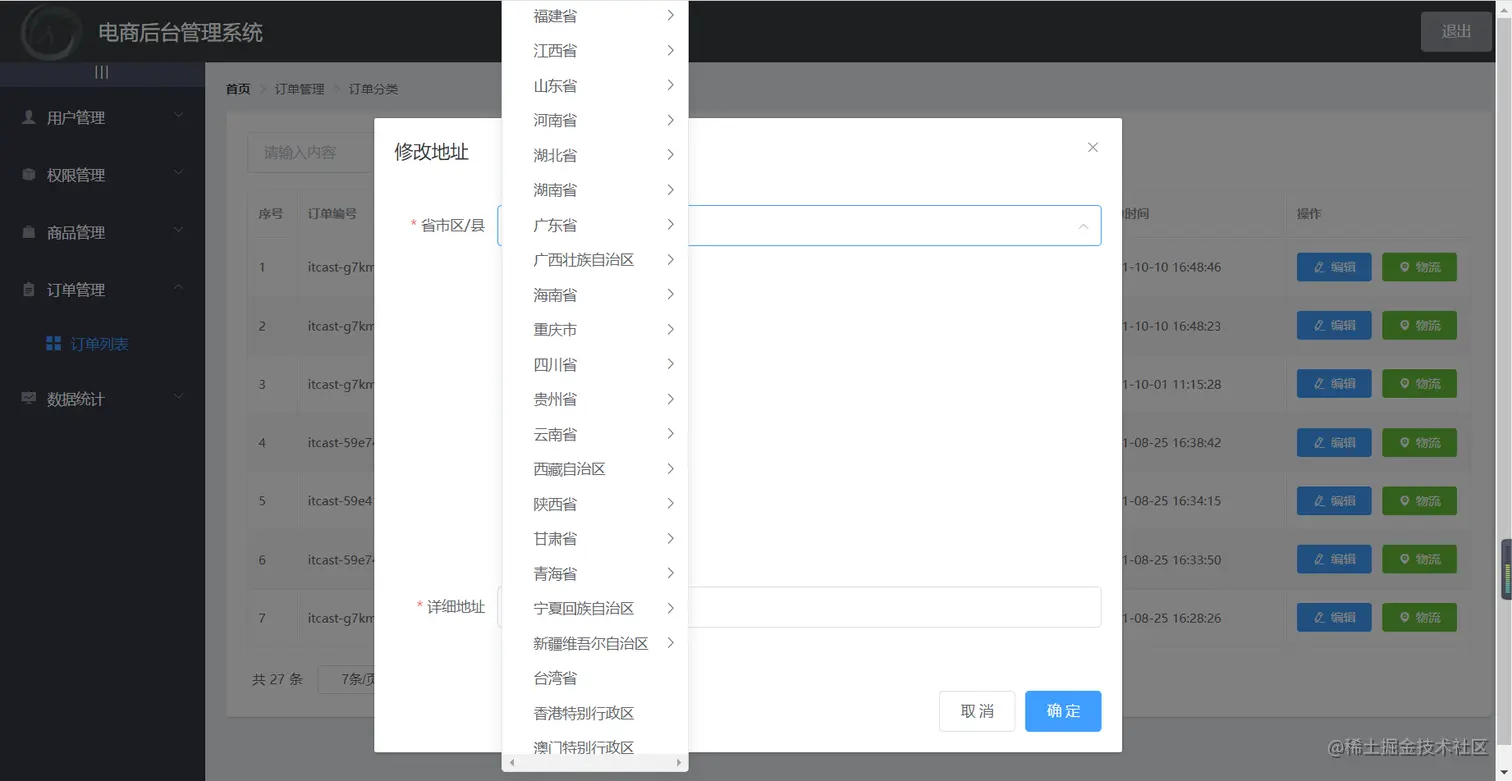The image size is (1512, 781).
Task: Open 订单列表 in the sidebar
Action: coord(100,344)
